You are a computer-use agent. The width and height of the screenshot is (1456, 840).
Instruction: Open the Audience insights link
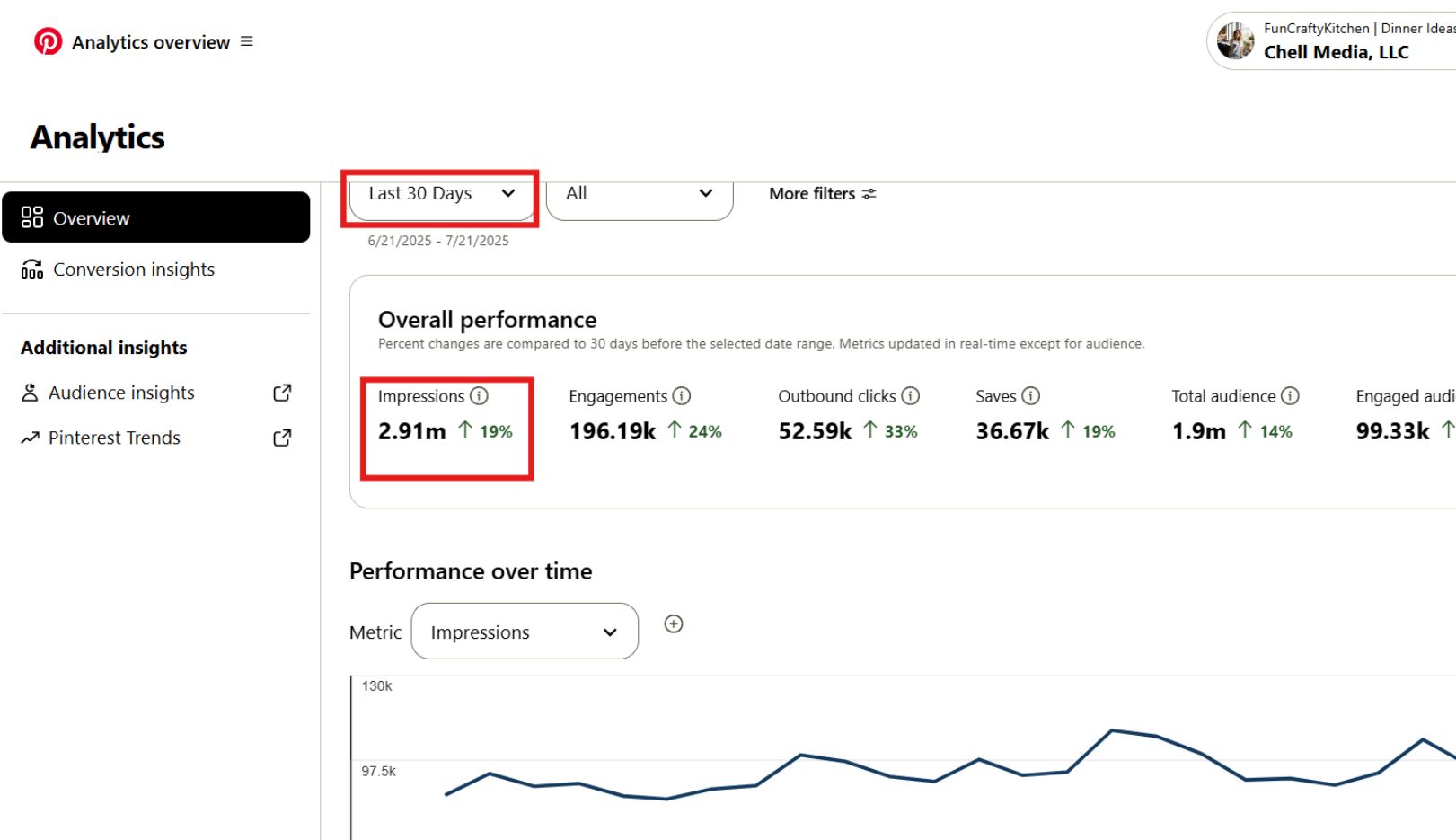tap(121, 393)
